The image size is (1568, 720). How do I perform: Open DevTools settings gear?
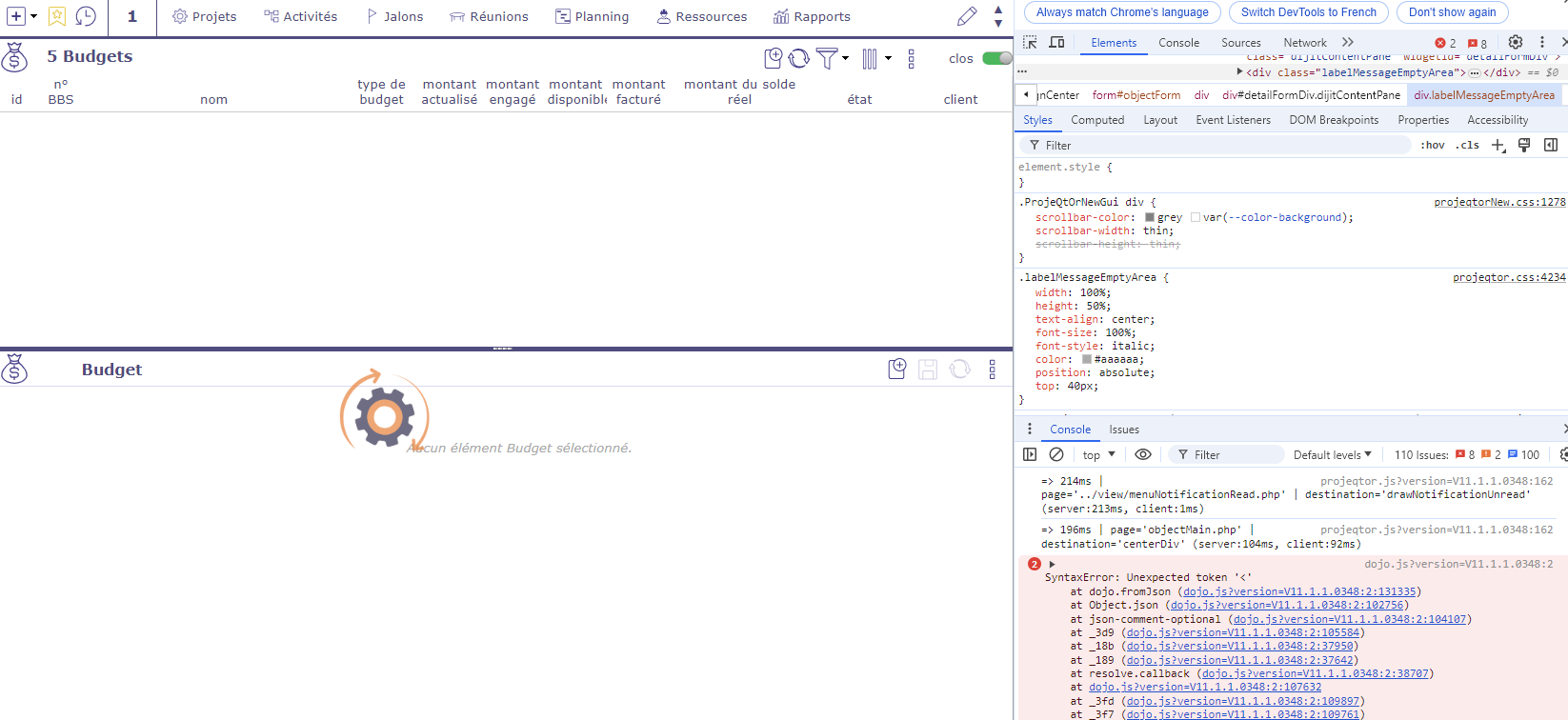(x=1516, y=43)
